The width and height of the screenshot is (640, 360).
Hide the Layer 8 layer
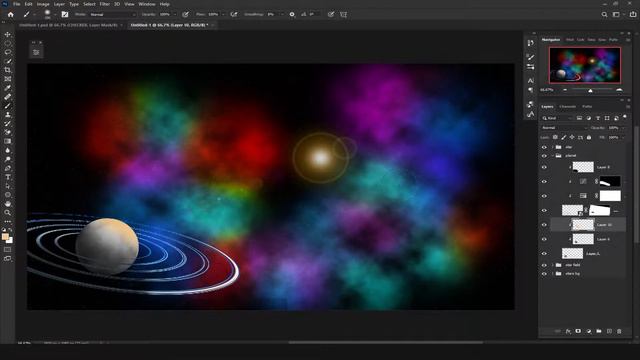click(544, 167)
